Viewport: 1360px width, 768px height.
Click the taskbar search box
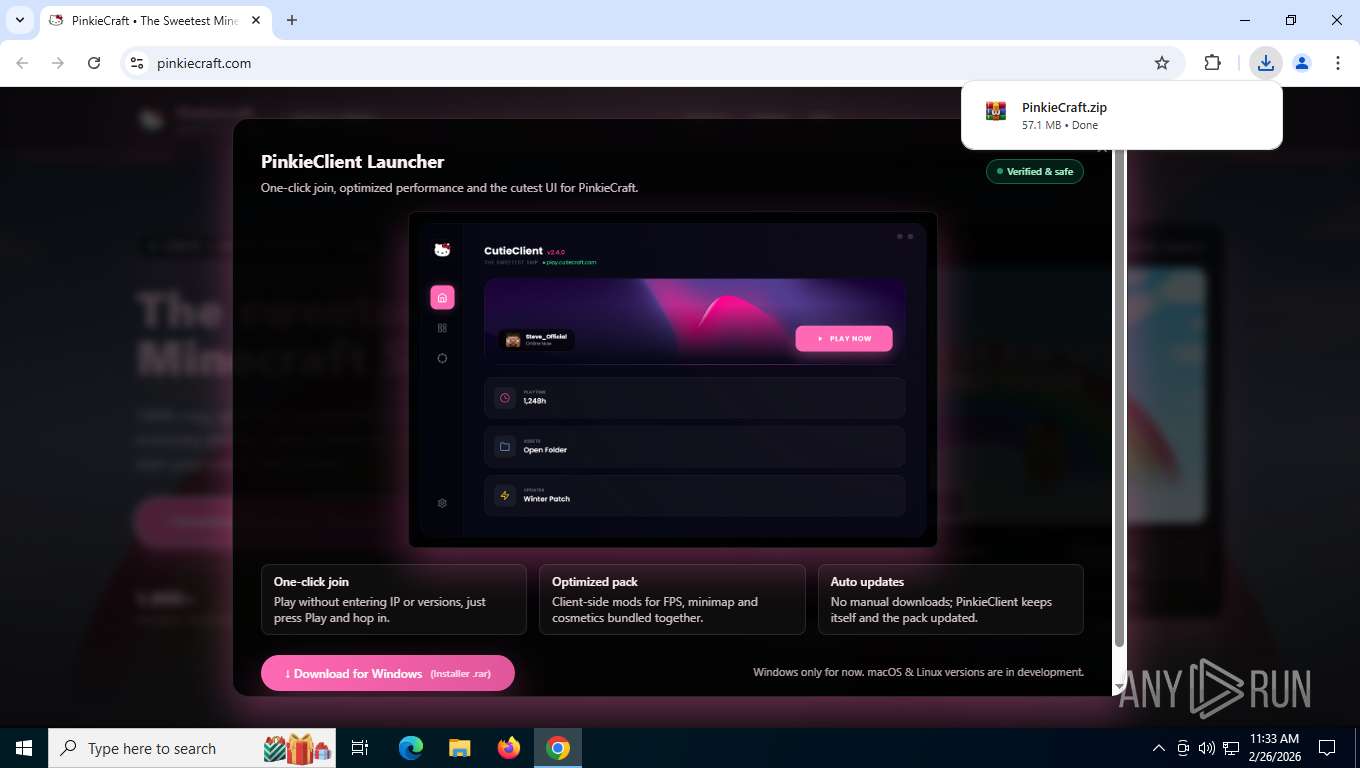pos(194,748)
